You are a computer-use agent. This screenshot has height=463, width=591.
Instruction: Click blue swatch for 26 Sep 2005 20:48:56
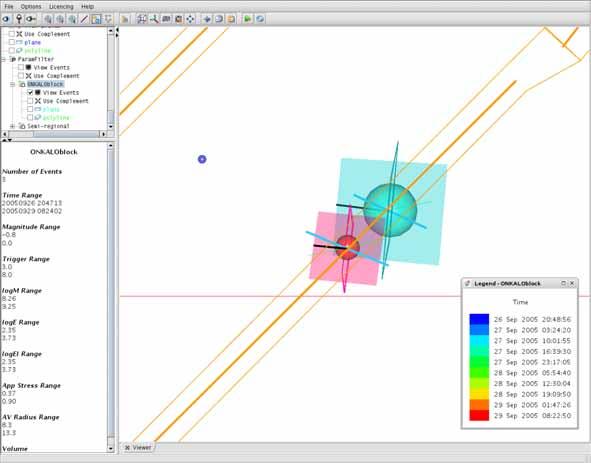[x=479, y=319]
